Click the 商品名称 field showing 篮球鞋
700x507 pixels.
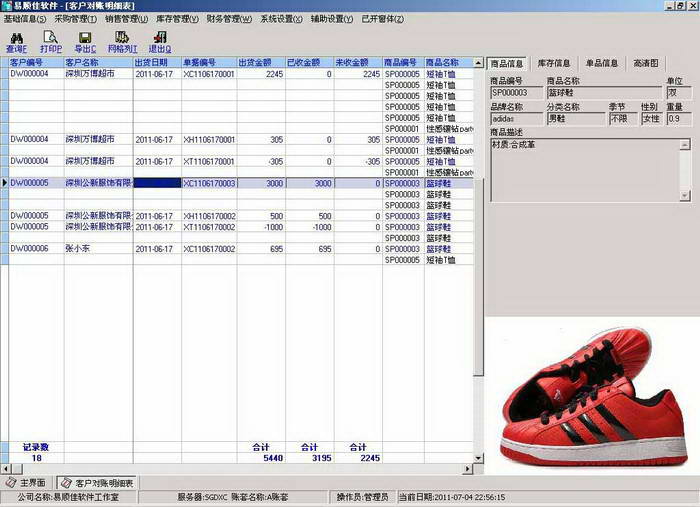point(604,93)
